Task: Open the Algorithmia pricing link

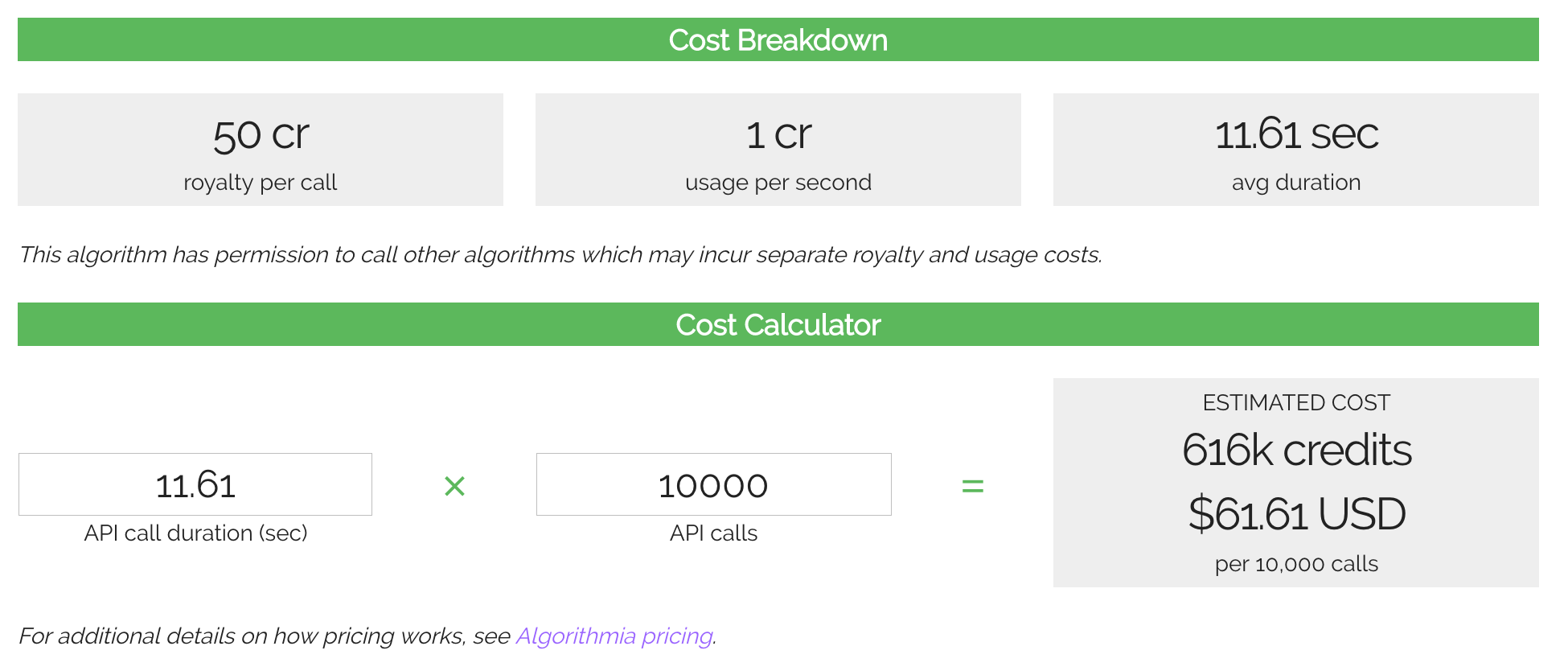Action: tap(614, 636)
